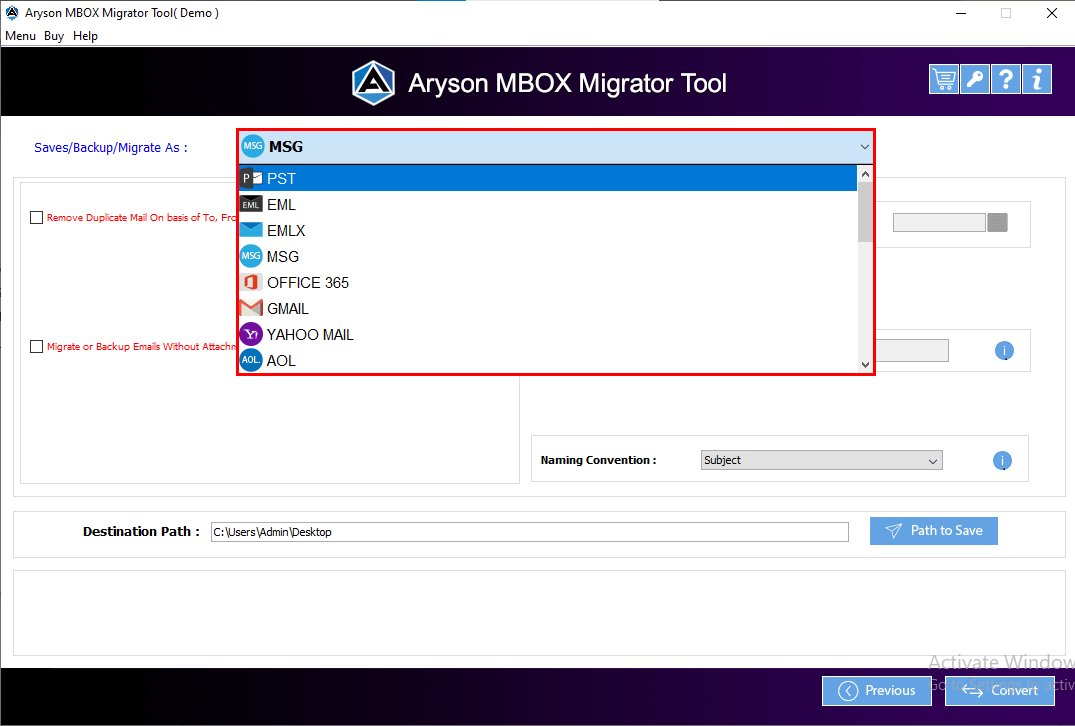Choose EML in the format list
The width and height of the screenshot is (1075, 726).
pyautogui.click(x=548, y=204)
